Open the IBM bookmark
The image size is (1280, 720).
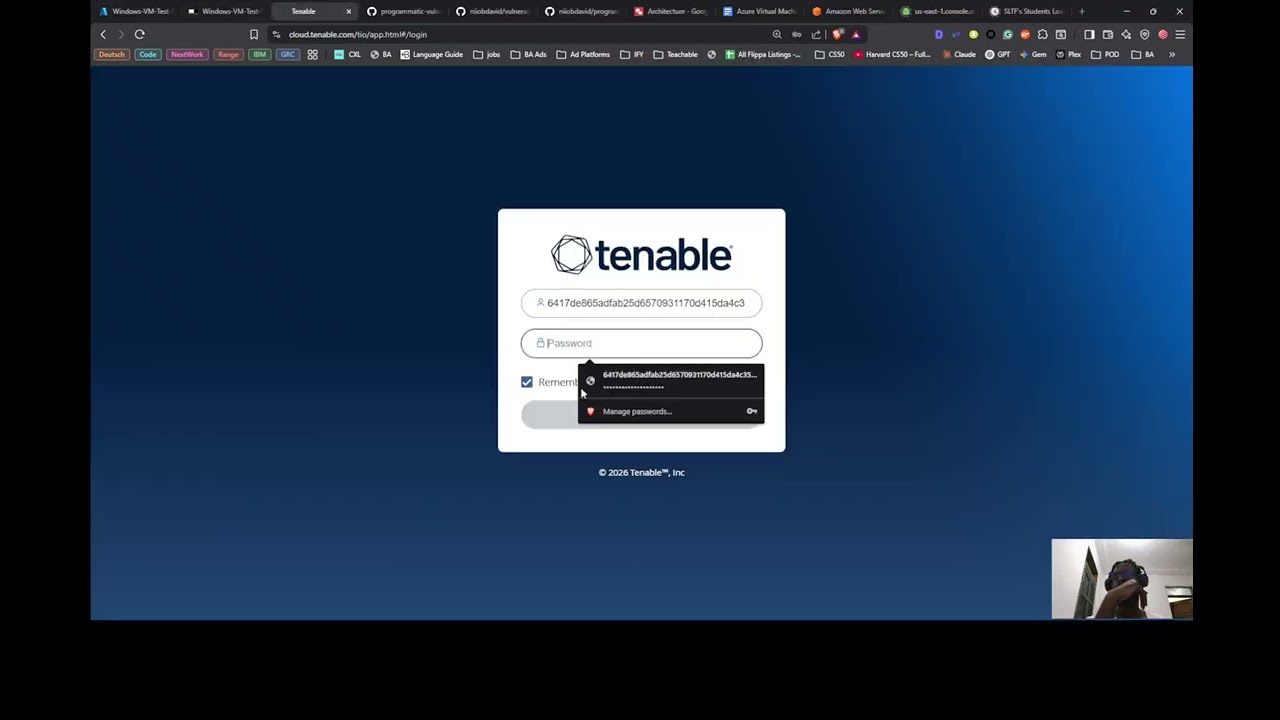[260, 54]
